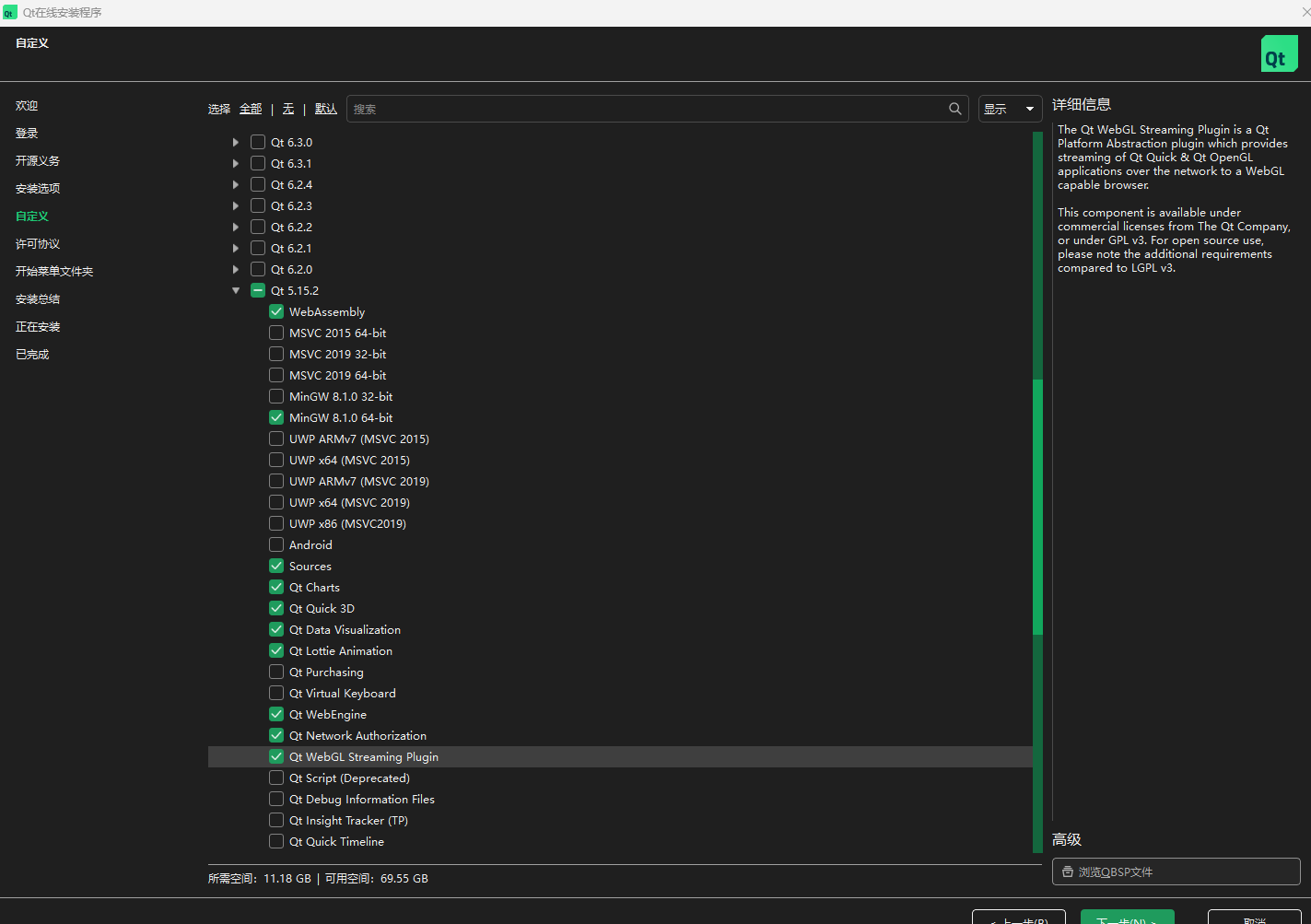Screen dimensions: 1311x924
Task: Uncheck Qt Charts
Action: [276, 587]
